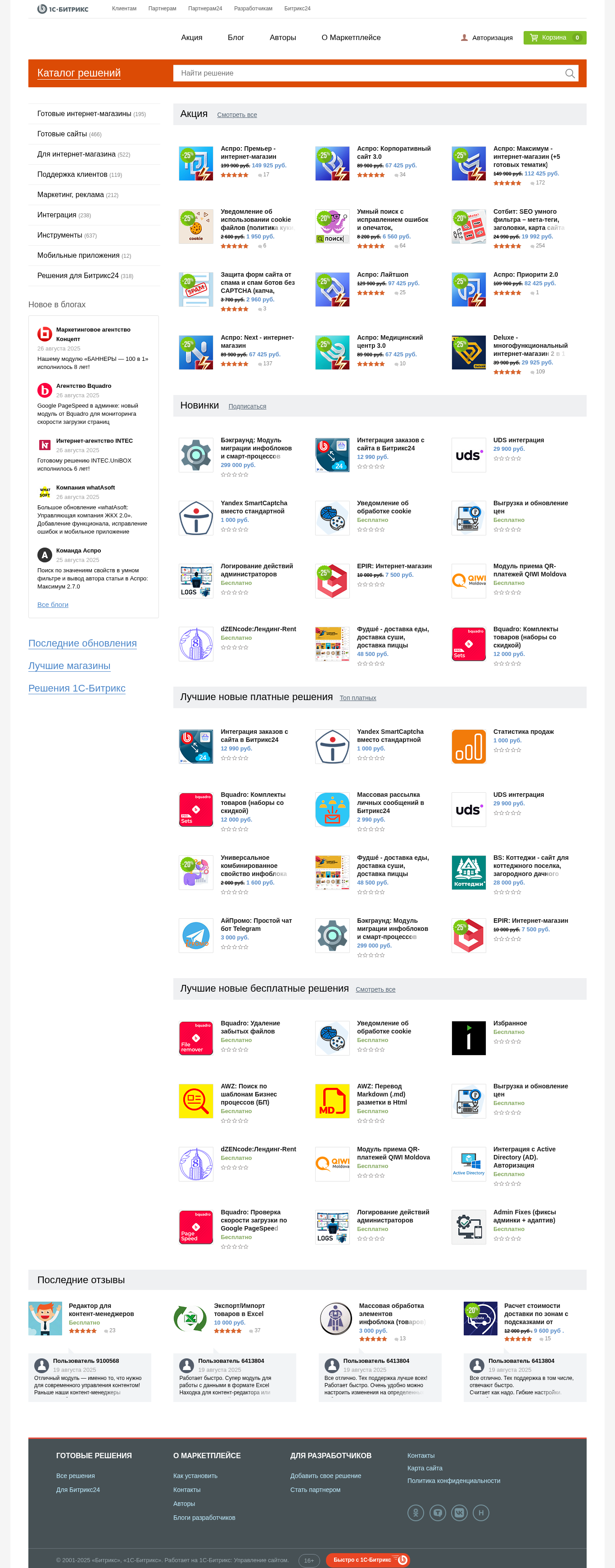This screenshot has width=615, height=1568.
Task: Open dZENcode:Лендинг-Rent icon in Новинки
Action: coord(196,644)
